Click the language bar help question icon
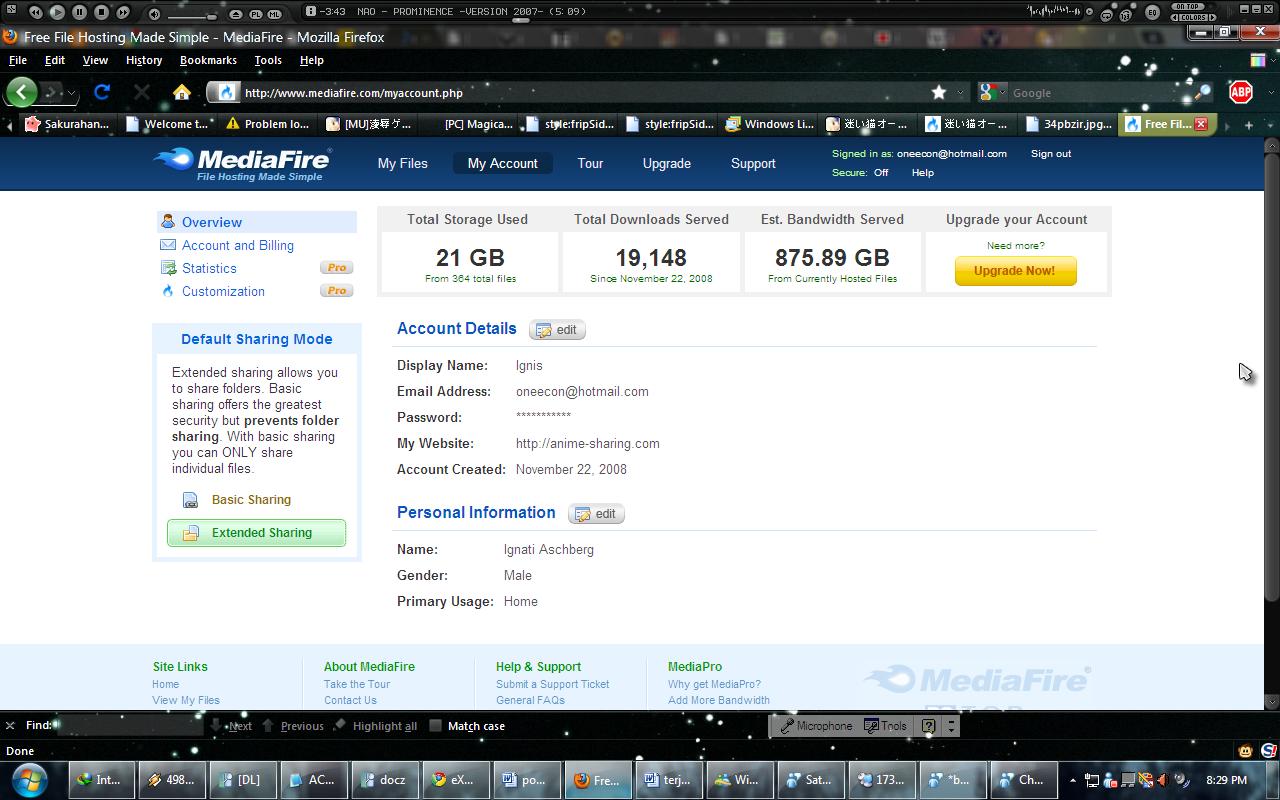 [x=928, y=726]
